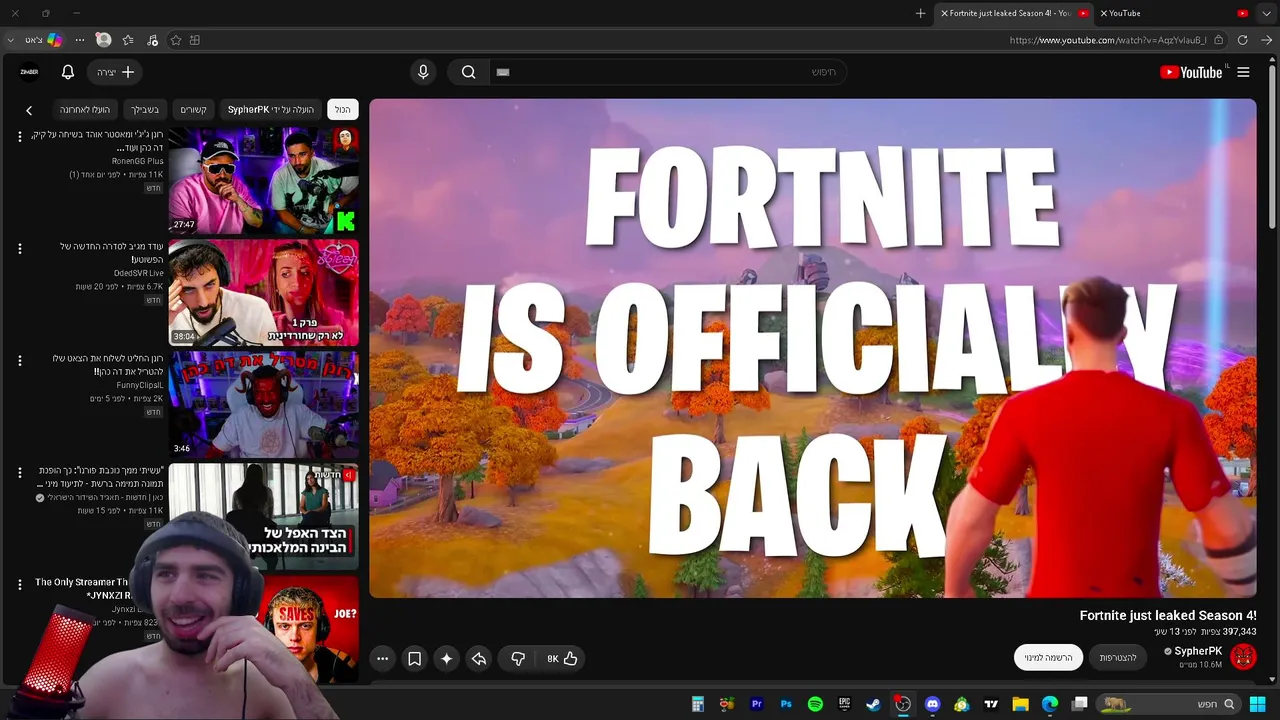1280x720 pixels.
Task: Submit search with magnifier button
Action: click(468, 72)
